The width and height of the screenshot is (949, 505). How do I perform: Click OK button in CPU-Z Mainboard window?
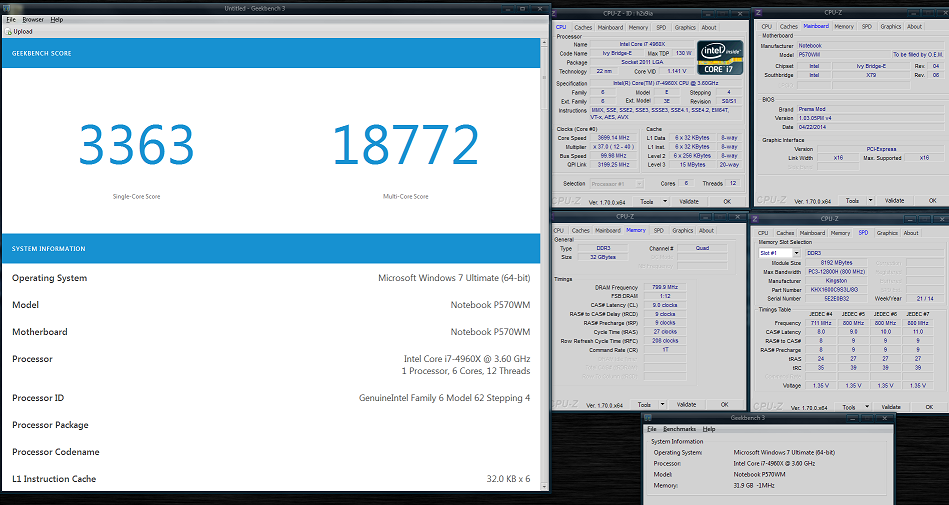[932, 200]
